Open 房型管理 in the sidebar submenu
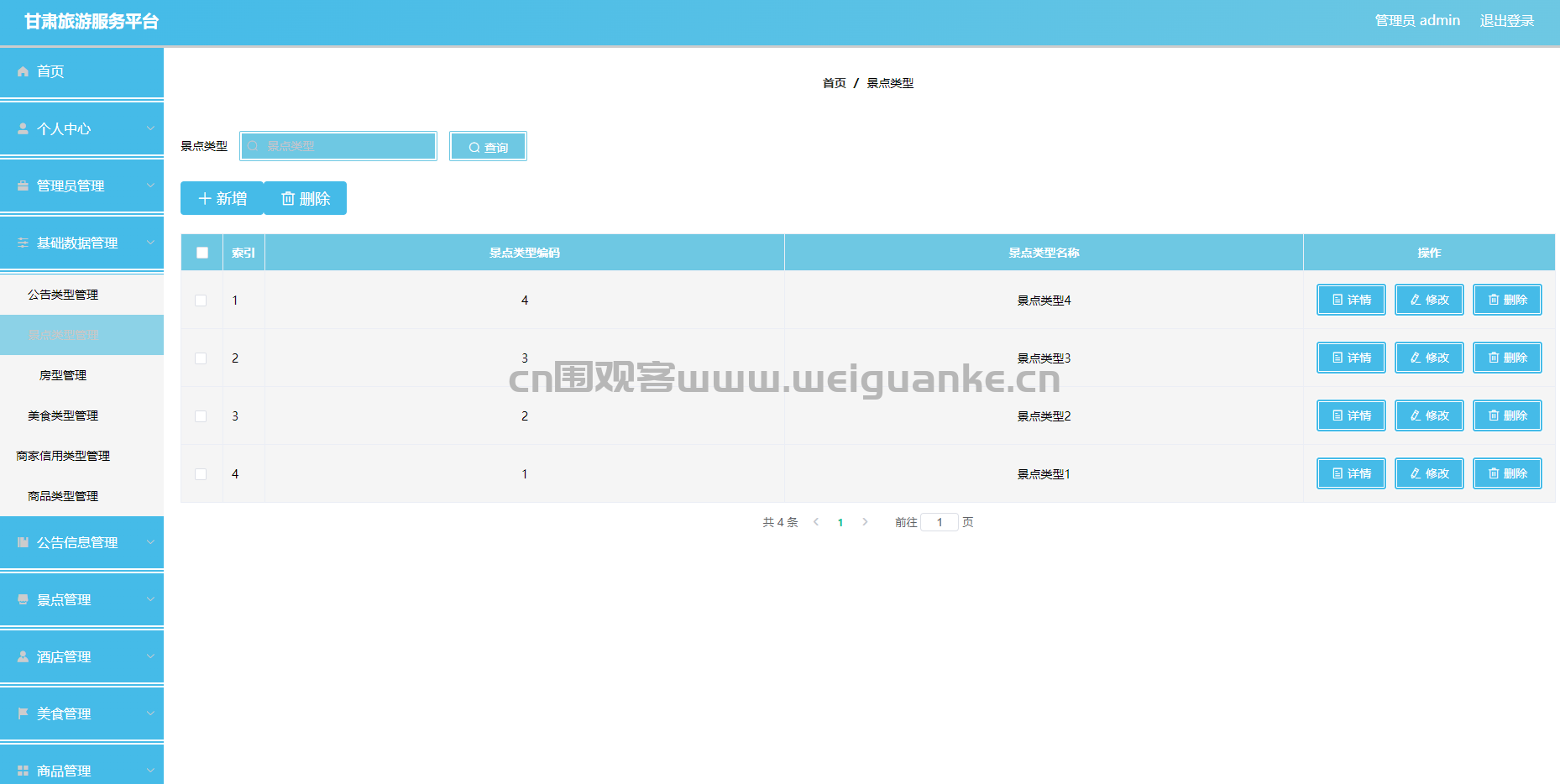The height and width of the screenshot is (784, 1560). 63,375
